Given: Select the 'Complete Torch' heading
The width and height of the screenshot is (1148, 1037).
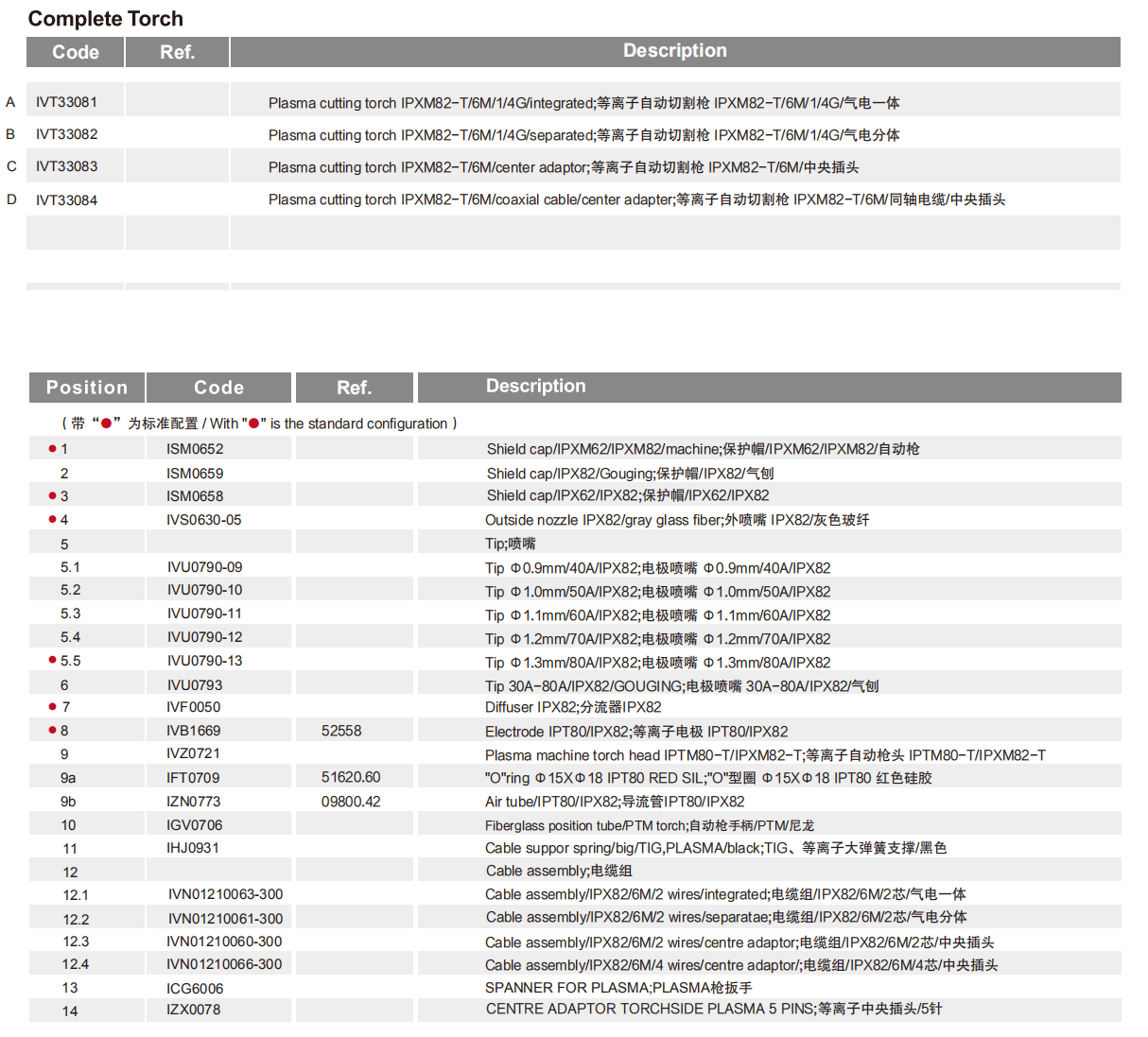Looking at the screenshot, I should pyautogui.click(x=105, y=19).
